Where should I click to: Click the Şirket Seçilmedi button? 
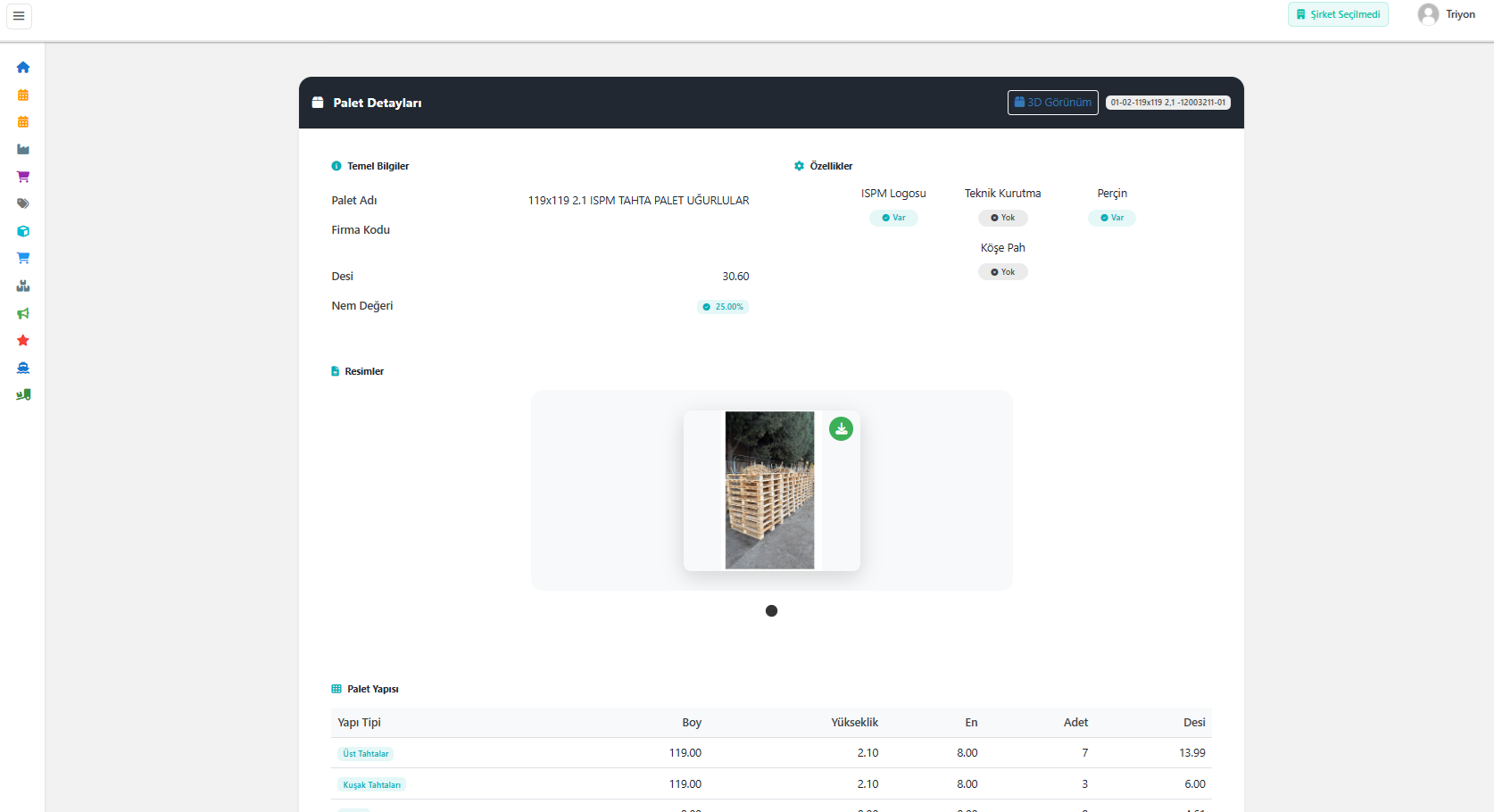(x=1337, y=14)
